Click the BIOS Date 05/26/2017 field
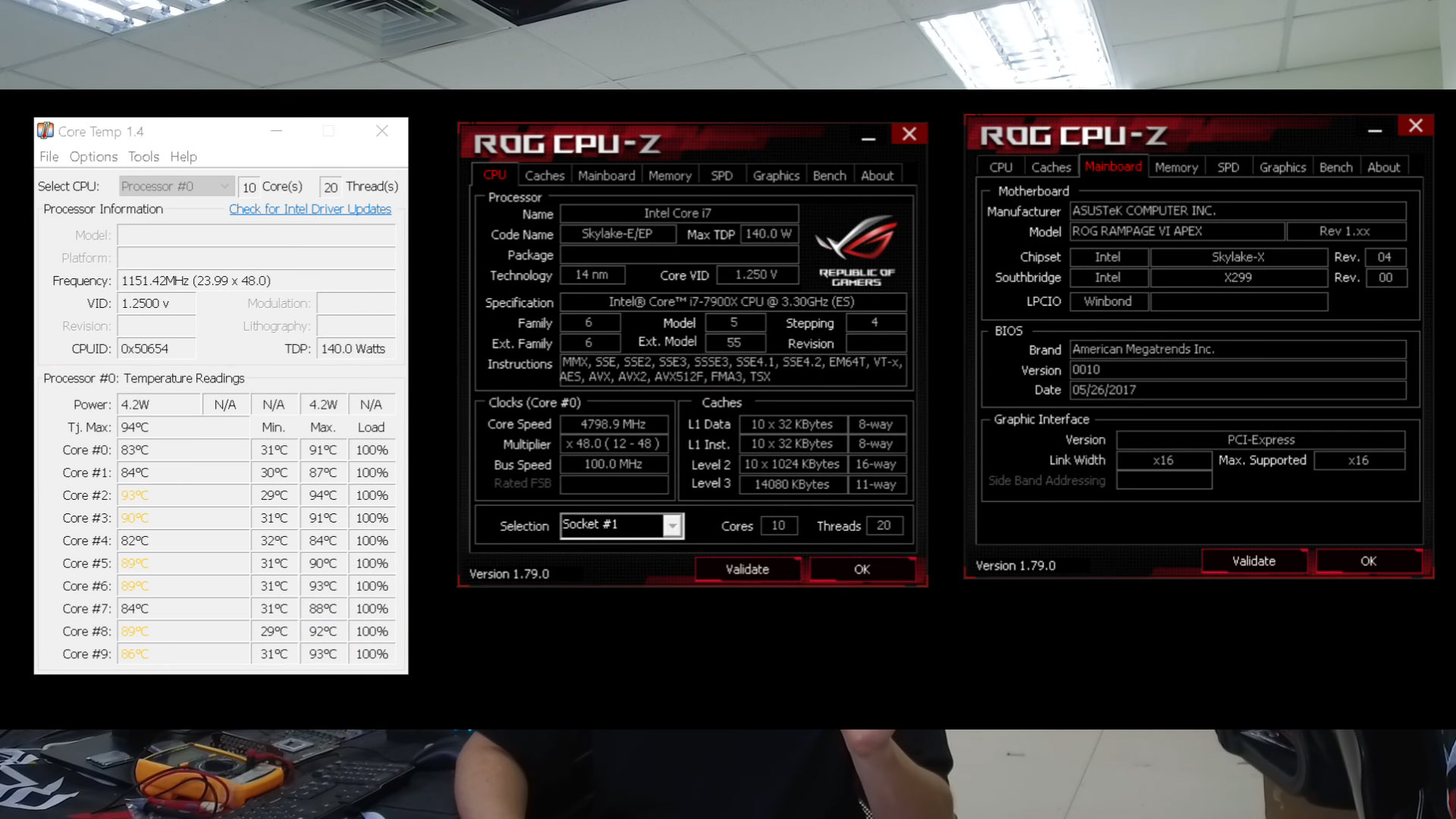Screen dimensions: 1456x819 [1238, 390]
